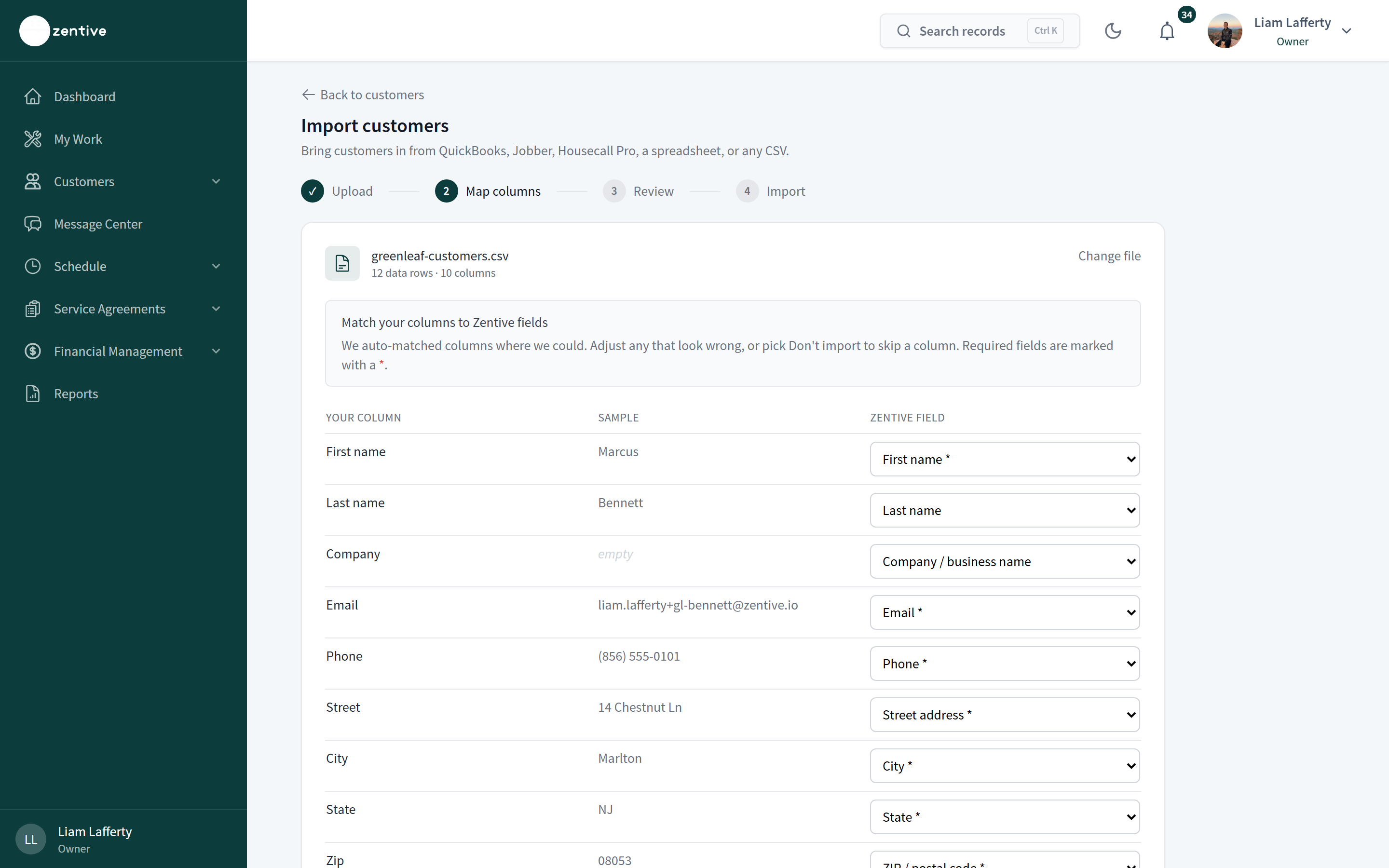Open the Street address field dropdown

click(x=1005, y=715)
